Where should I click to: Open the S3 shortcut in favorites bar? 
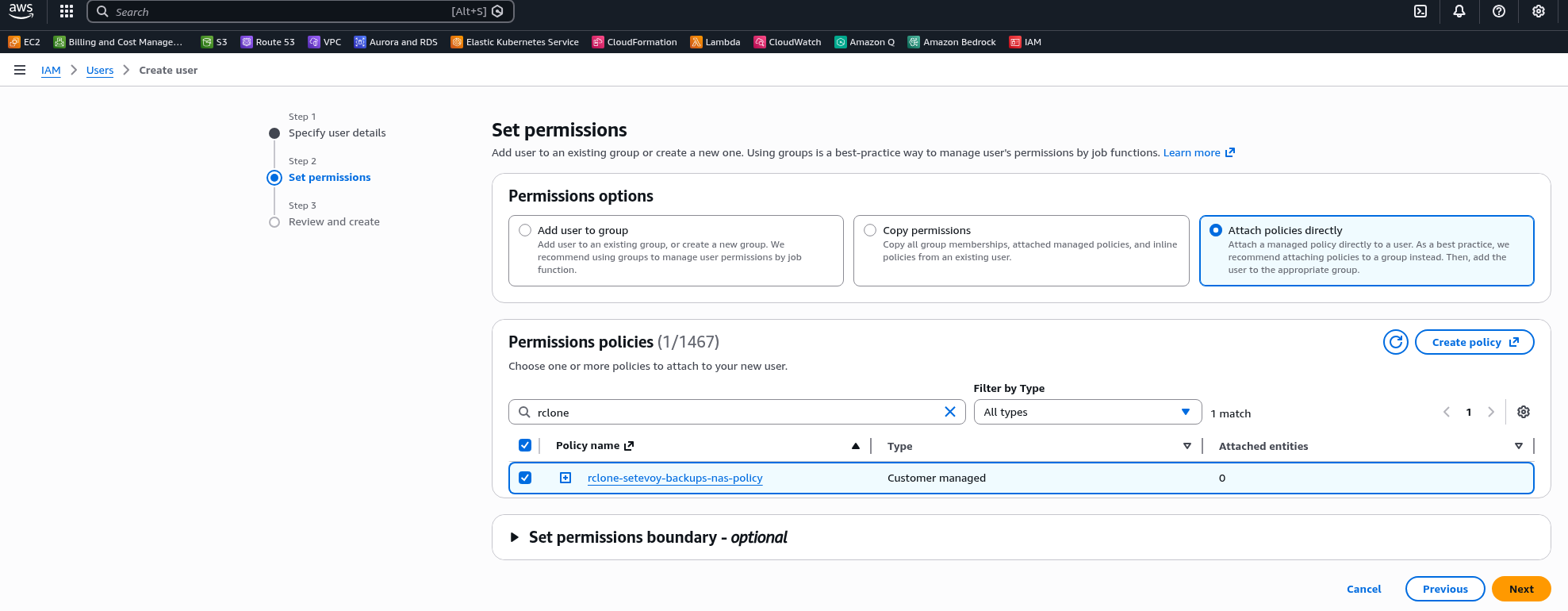pyautogui.click(x=214, y=42)
